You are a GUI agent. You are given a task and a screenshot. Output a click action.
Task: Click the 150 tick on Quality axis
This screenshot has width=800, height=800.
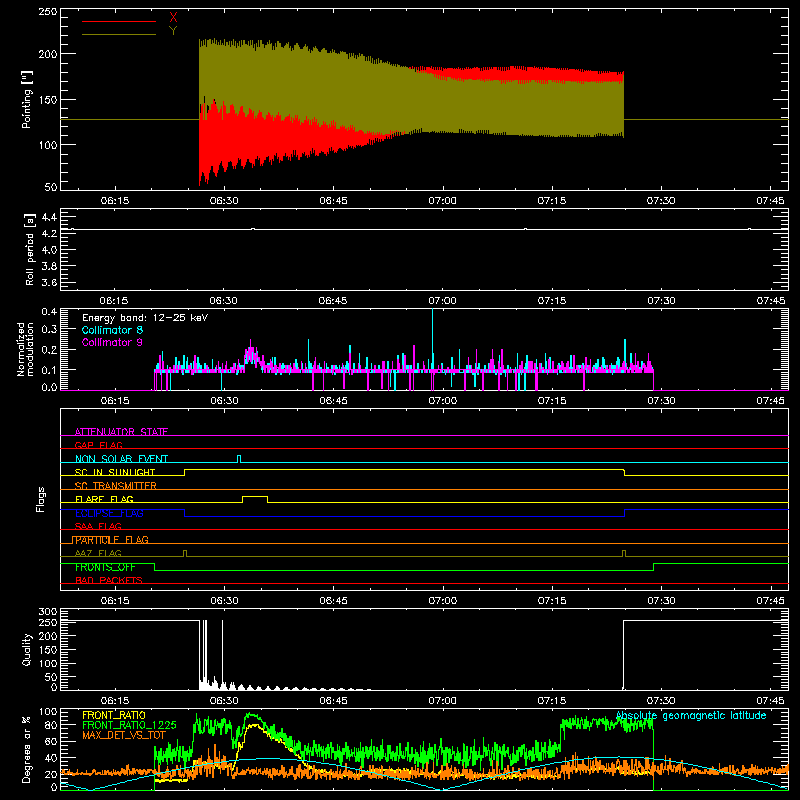pyautogui.click(x=48, y=650)
